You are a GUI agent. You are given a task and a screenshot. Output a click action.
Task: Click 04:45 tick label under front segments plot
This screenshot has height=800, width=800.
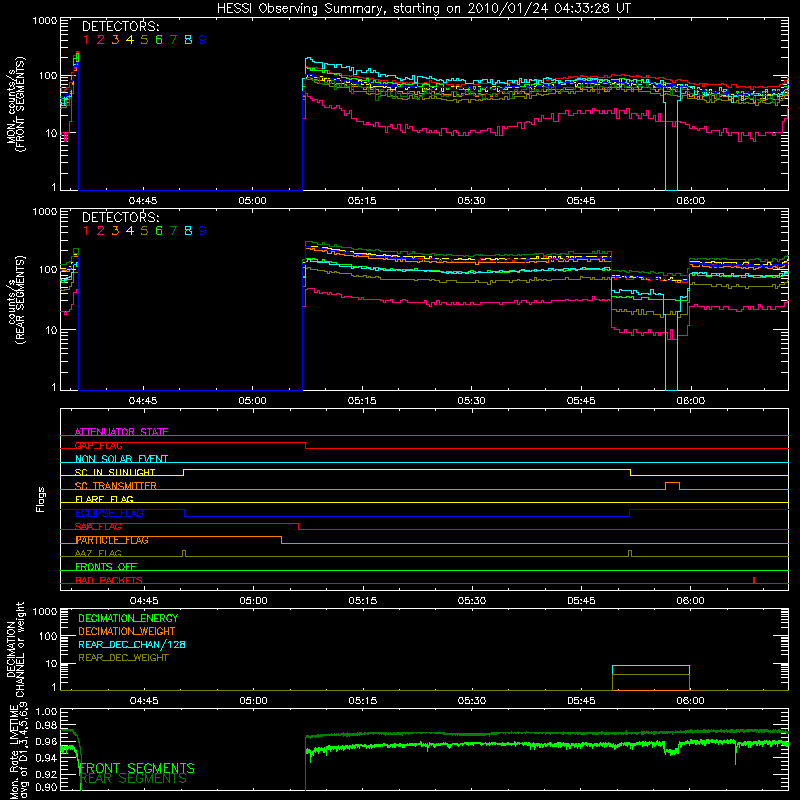click(143, 201)
